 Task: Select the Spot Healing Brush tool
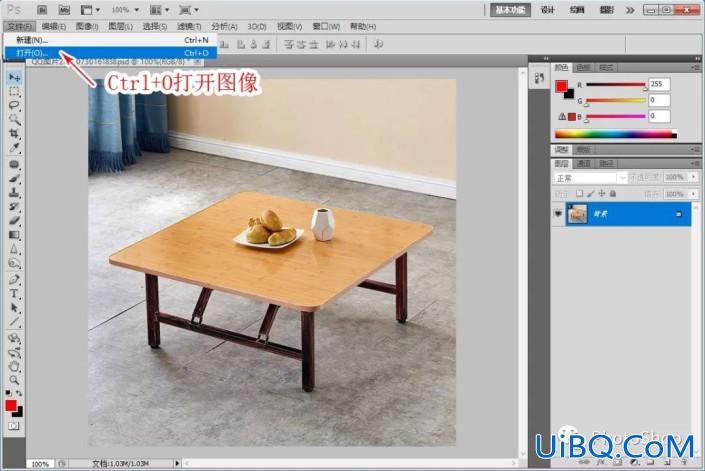tap(14, 164)
